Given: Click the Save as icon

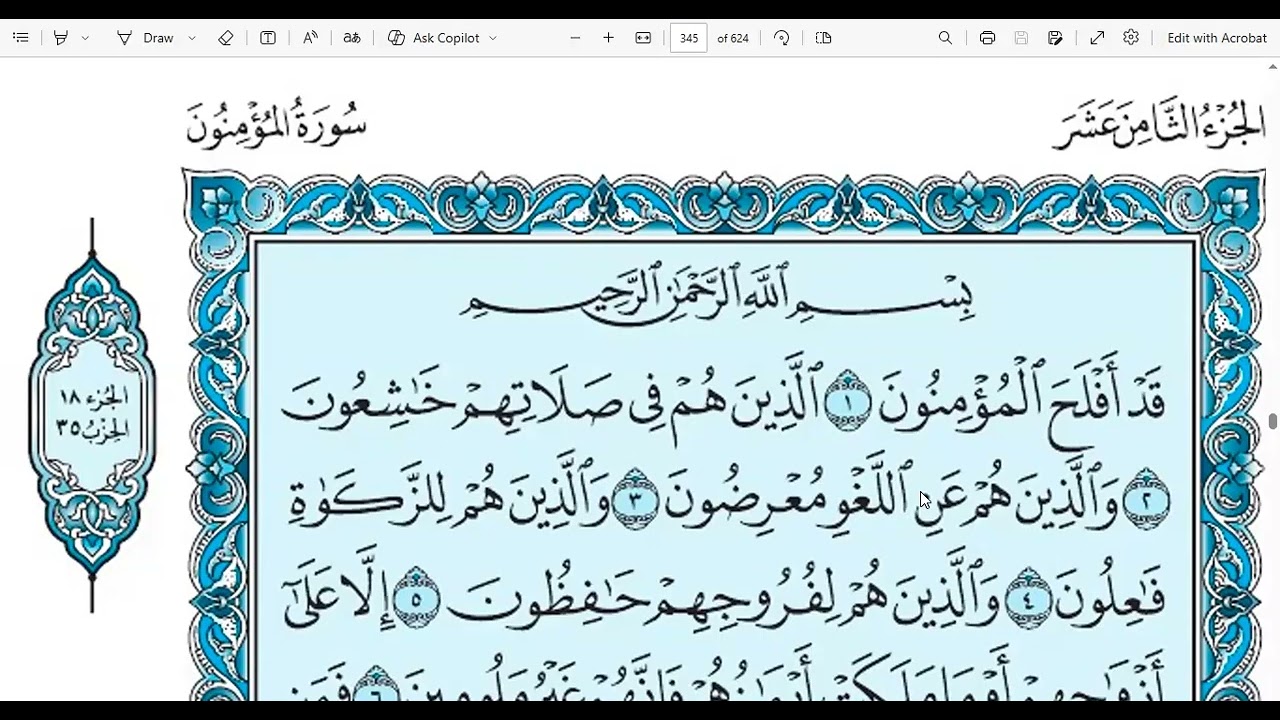Looking at the screenshot, I should pos(1055,38).
